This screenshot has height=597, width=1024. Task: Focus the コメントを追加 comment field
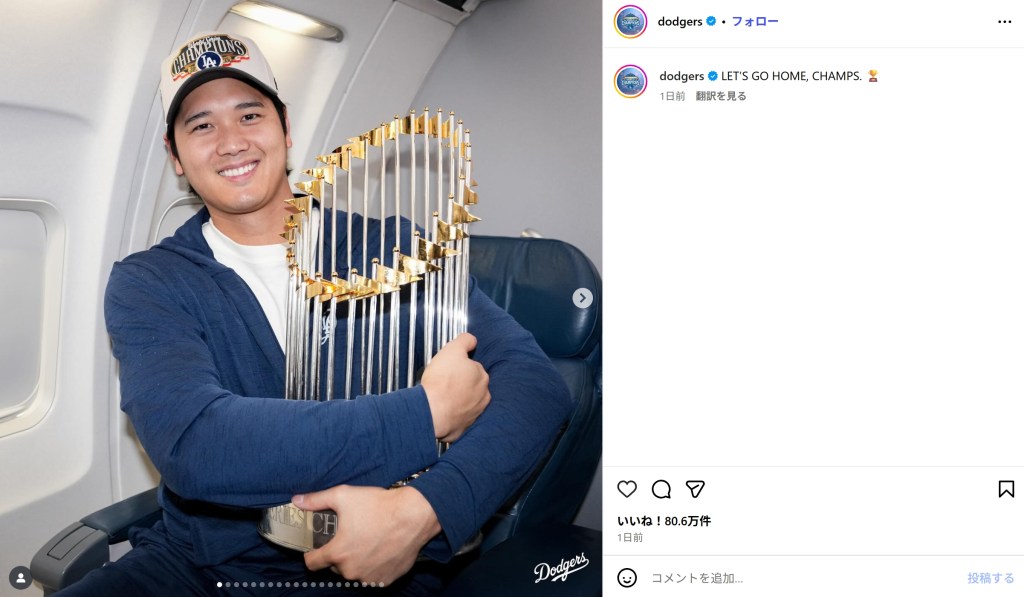click(803, 578)
